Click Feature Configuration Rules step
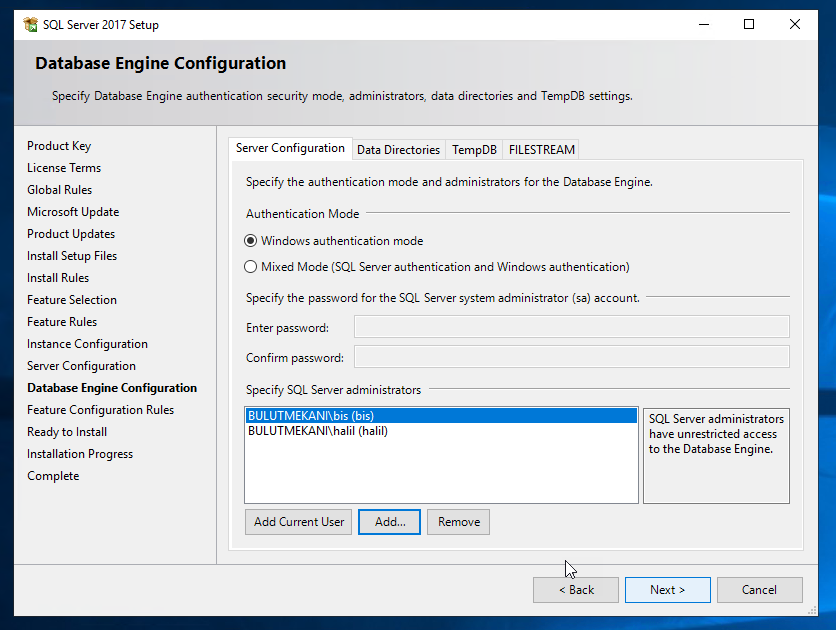The height and width of the screenshot is (630, 836). (101, 410)
